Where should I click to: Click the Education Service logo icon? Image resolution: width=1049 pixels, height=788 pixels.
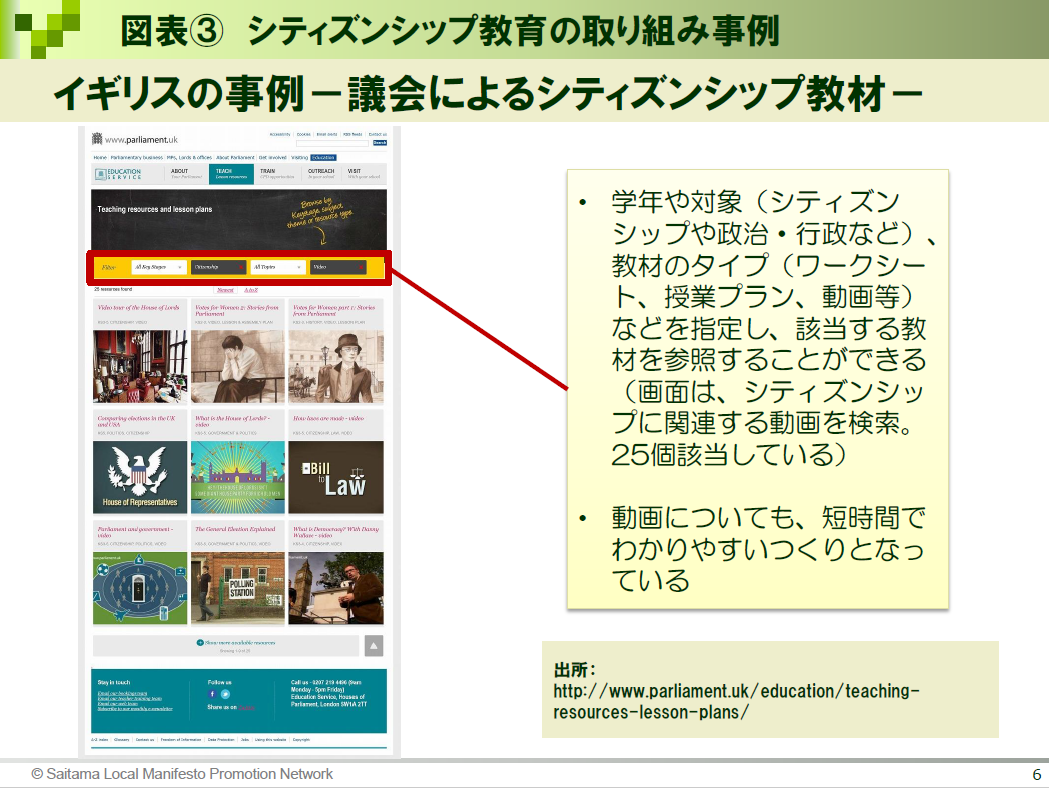coord(102,174)
